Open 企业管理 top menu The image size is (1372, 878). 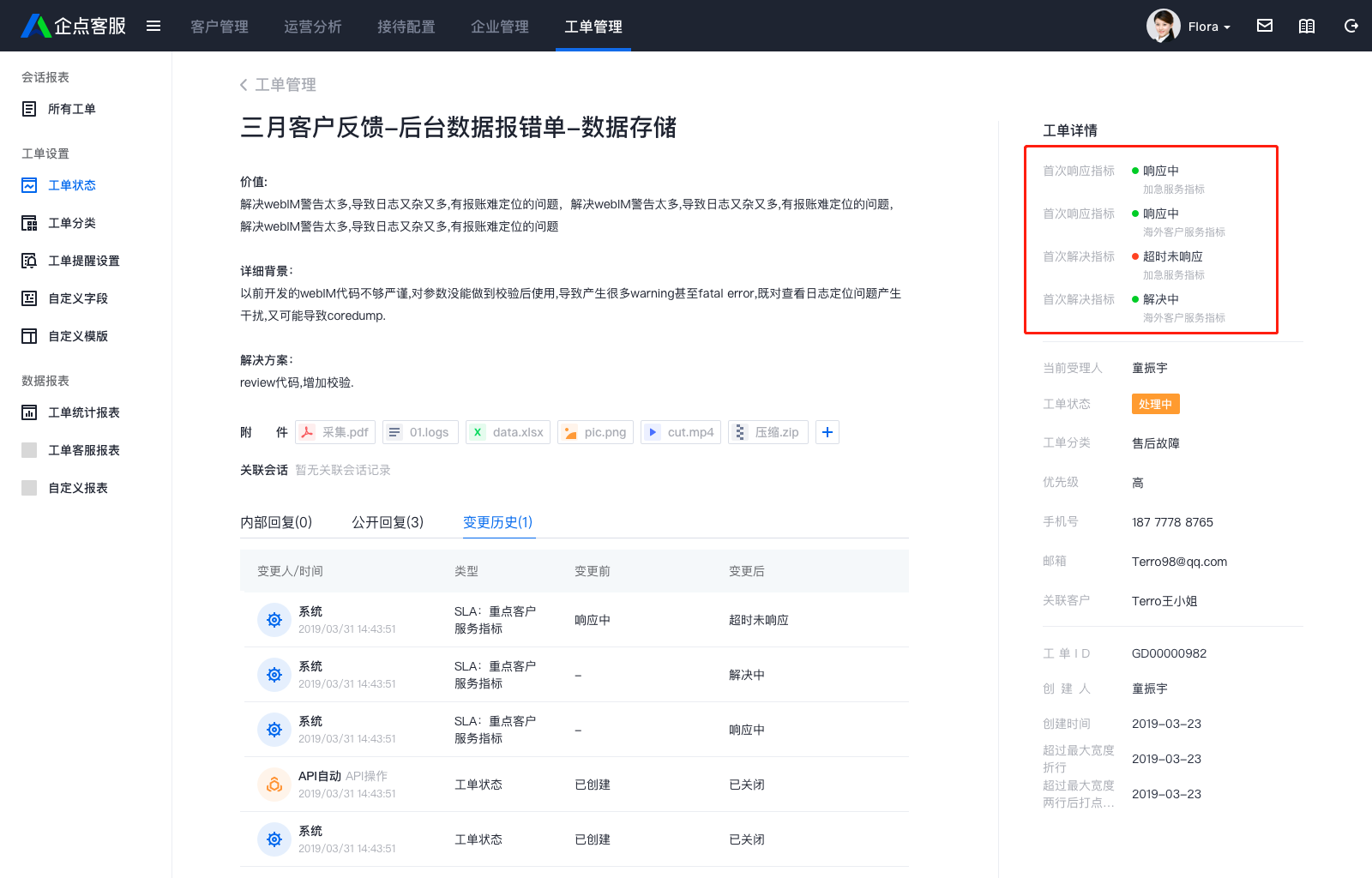[500, 27]
